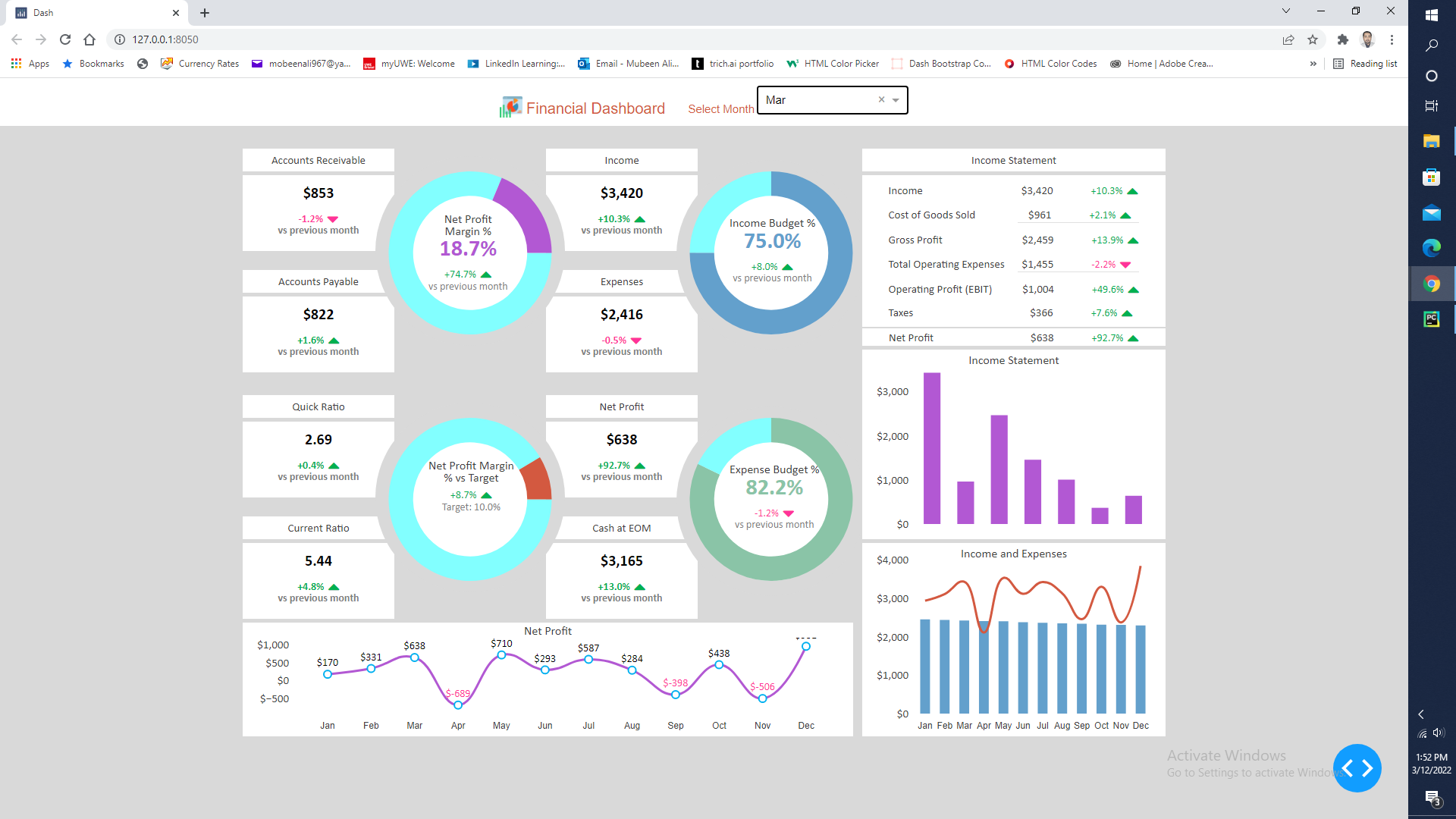Open the tab search chevron
Image resolution: width=1456 pixels, height=819 pixels.
point(1285,11)
